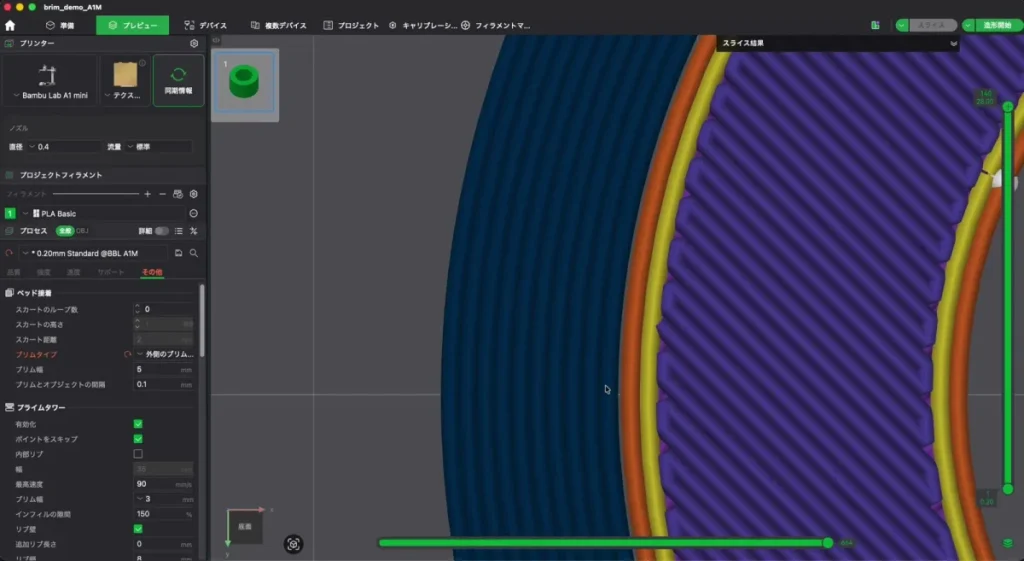Switch to the サポート settings tab

[x=110, y=272]
